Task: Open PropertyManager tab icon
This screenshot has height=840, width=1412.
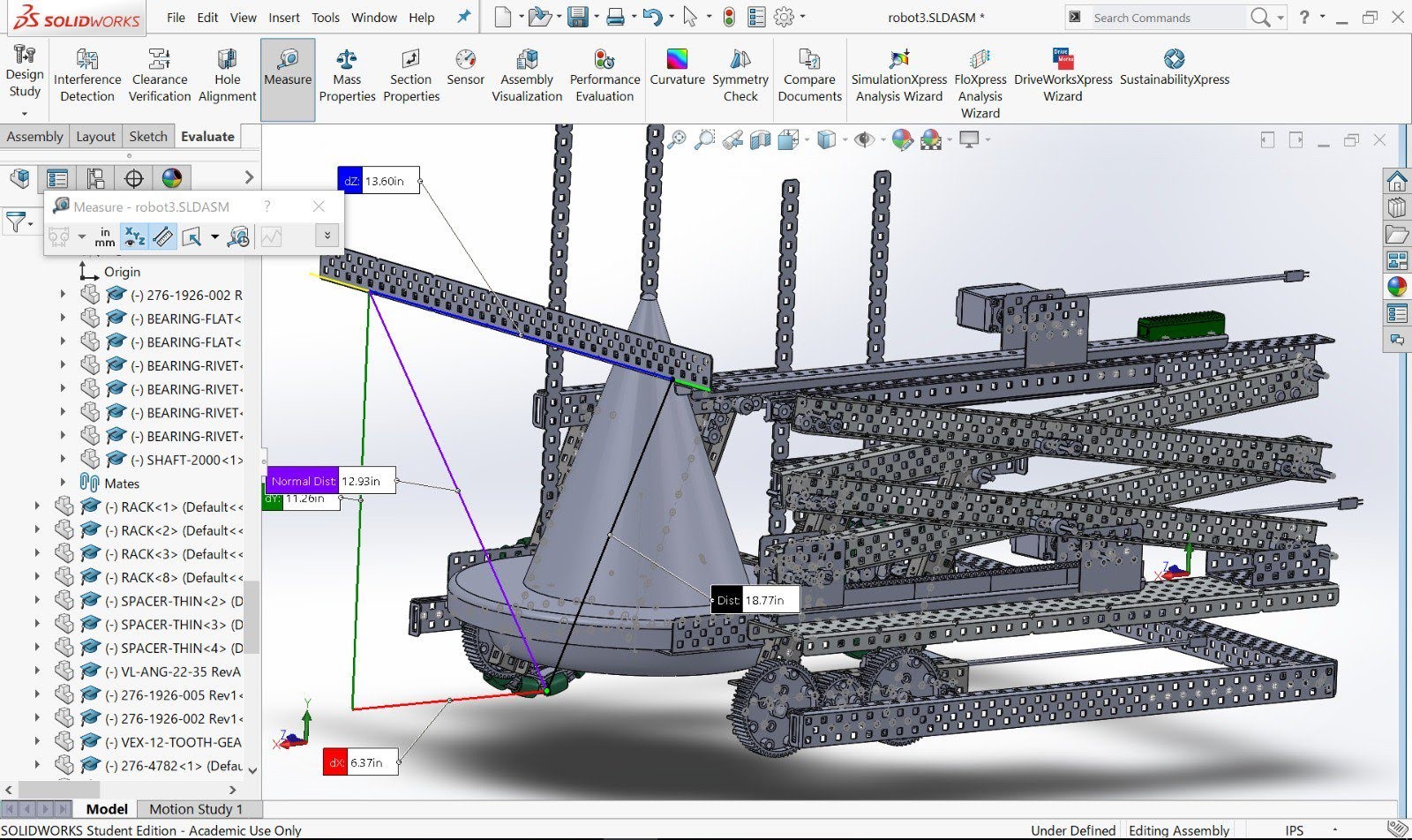Action: pyautogui.click(x=57, y=178)
